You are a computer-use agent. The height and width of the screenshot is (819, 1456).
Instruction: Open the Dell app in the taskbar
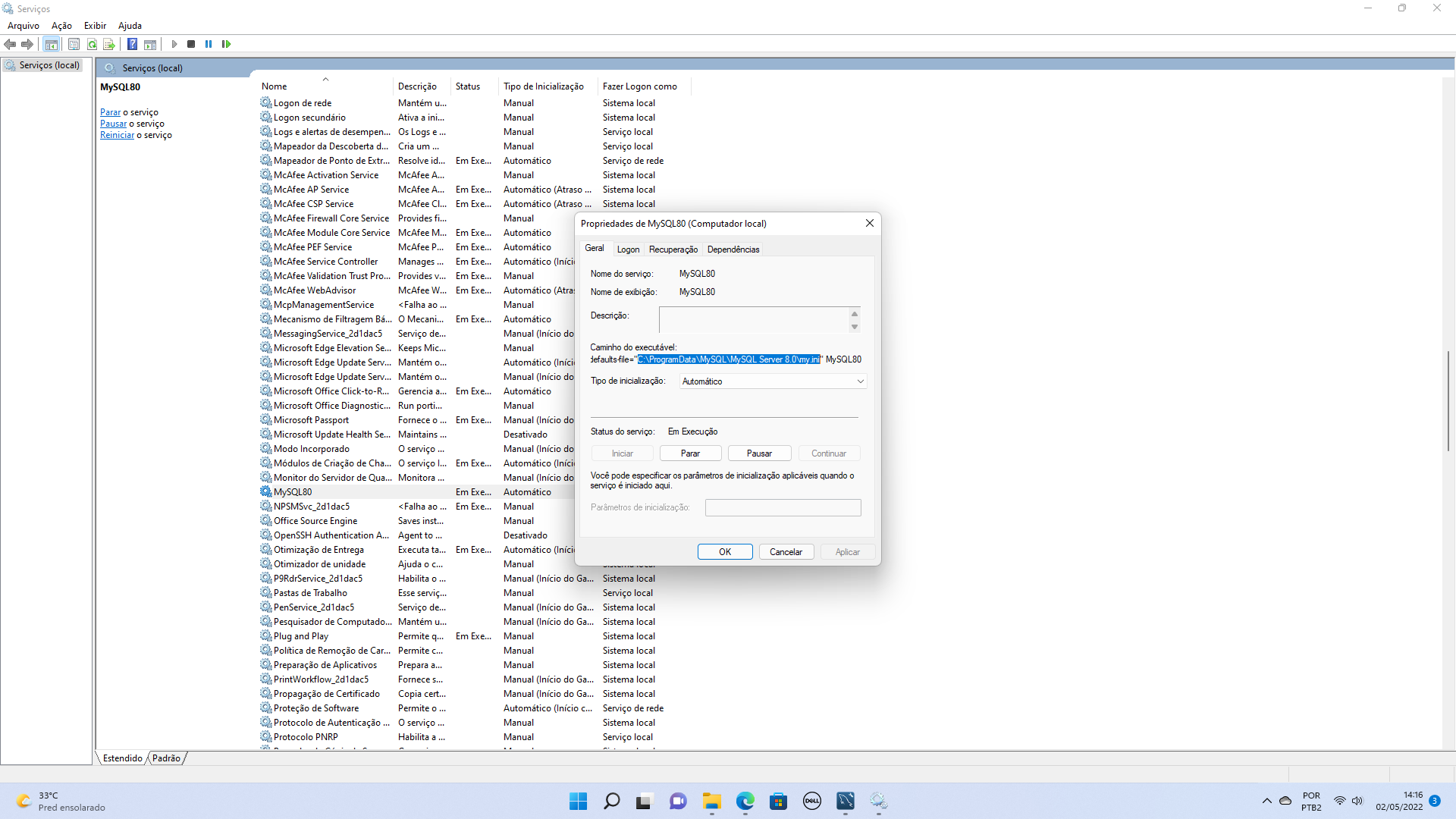[811, 801]
